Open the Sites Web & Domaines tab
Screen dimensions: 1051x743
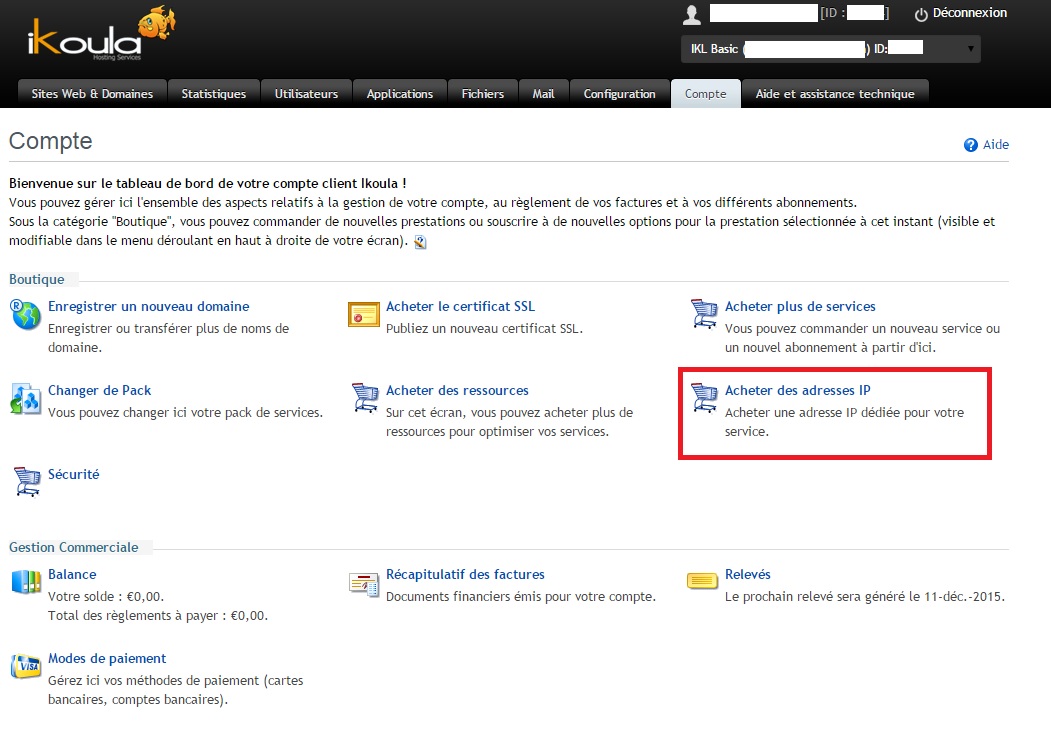92,94
